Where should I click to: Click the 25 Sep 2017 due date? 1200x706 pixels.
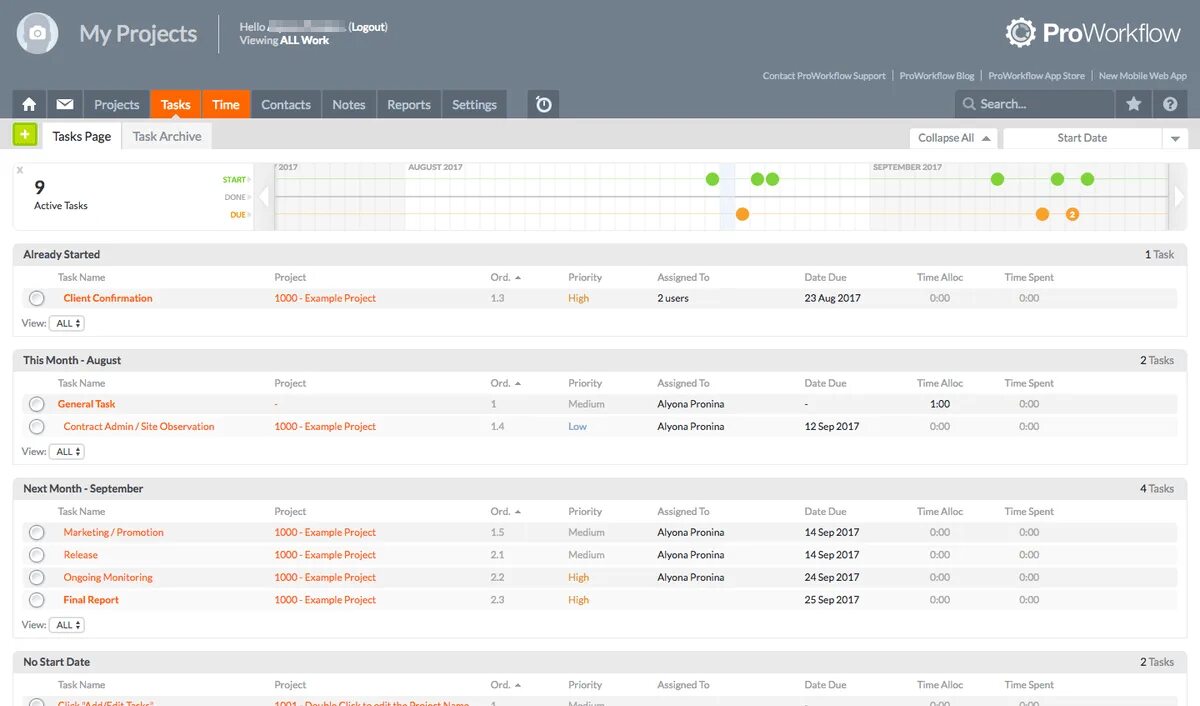832,600
